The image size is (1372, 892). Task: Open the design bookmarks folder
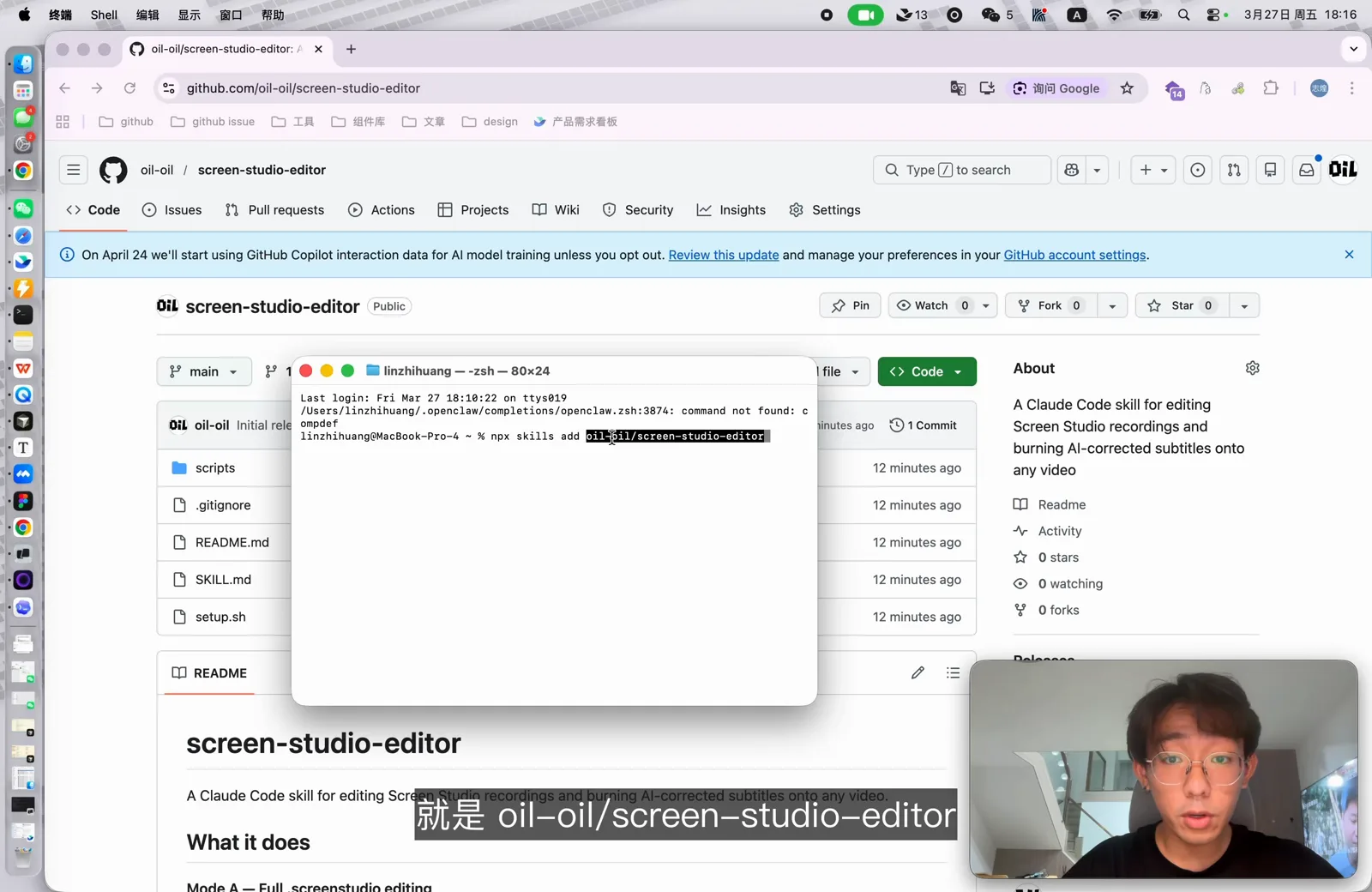pos(490,122)
